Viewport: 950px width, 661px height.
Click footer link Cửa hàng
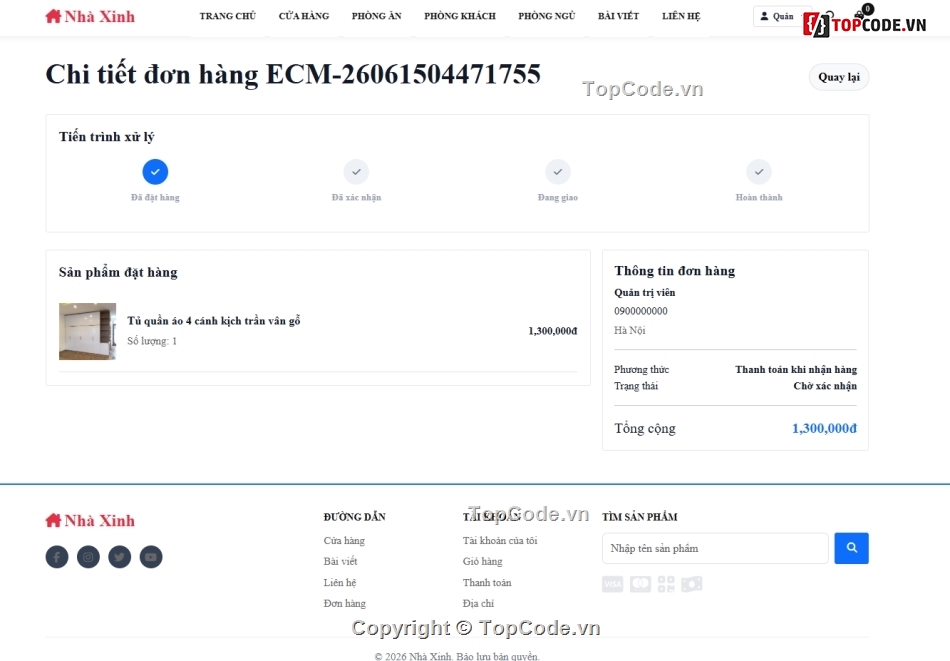[344, 540]
